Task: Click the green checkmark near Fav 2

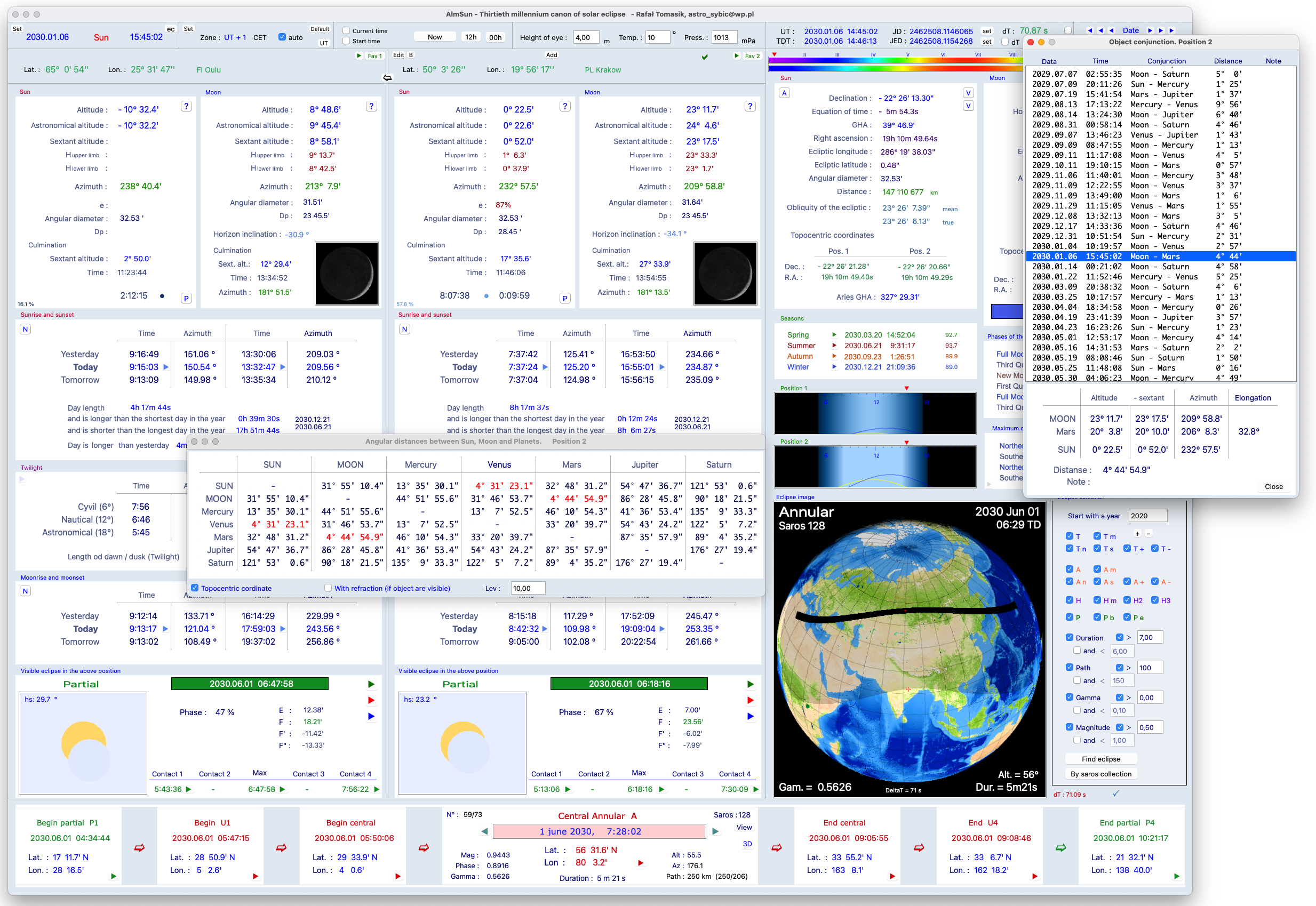Action: click(x=705, y=57)
